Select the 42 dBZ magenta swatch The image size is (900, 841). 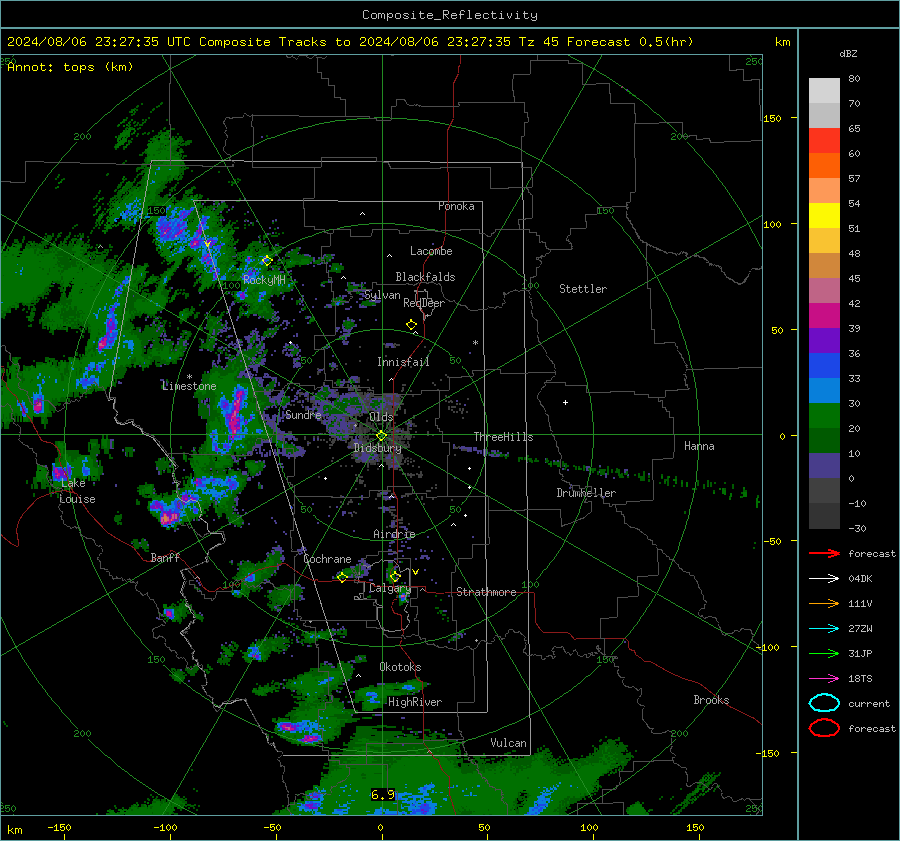click(824, 316)
